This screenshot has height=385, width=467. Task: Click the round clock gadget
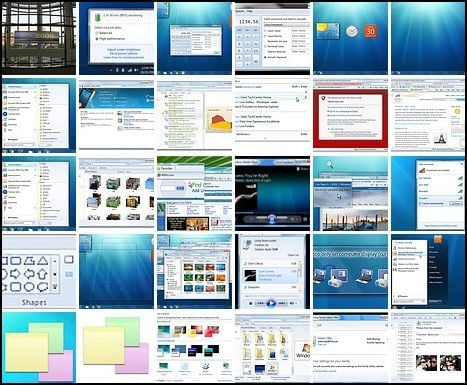352,31
